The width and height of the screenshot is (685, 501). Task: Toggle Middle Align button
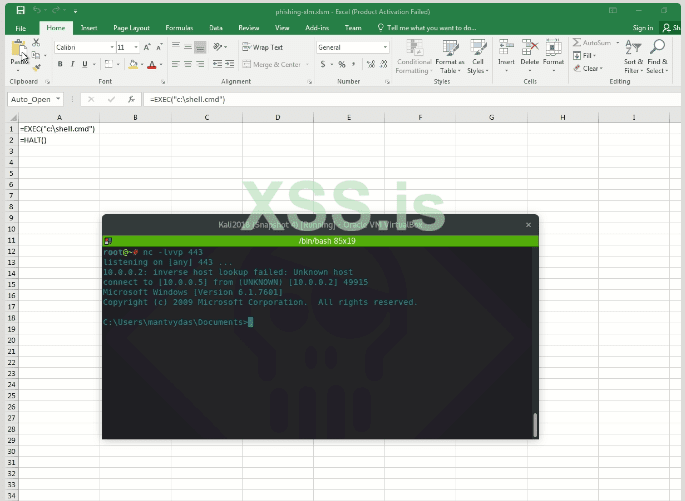pos(188,46)
